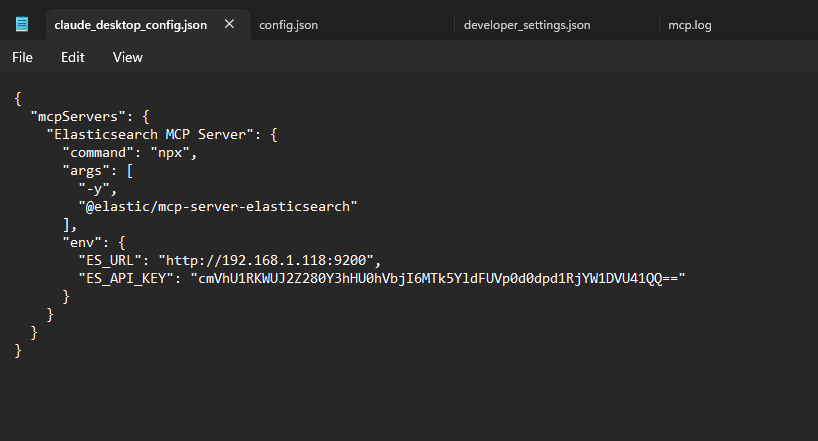Click the Notepad app icon

pos(22,25)
